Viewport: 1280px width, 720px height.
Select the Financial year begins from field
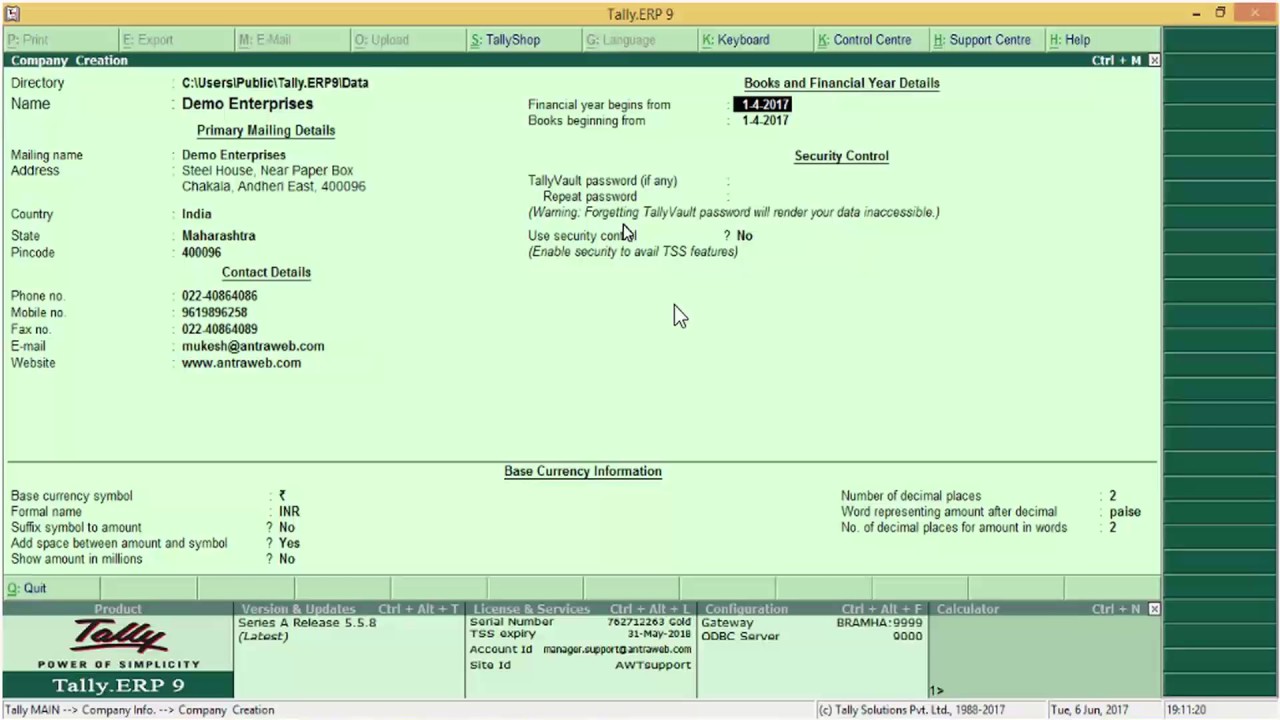point(763,104)
